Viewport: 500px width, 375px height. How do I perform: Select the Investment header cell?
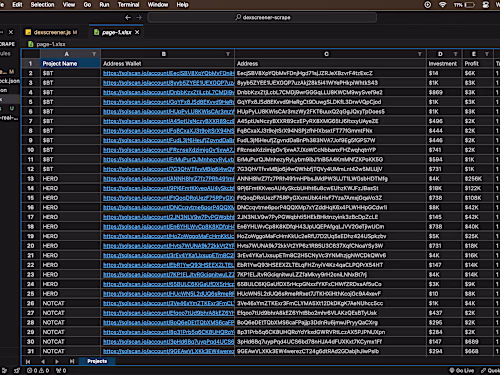(444, 63)
